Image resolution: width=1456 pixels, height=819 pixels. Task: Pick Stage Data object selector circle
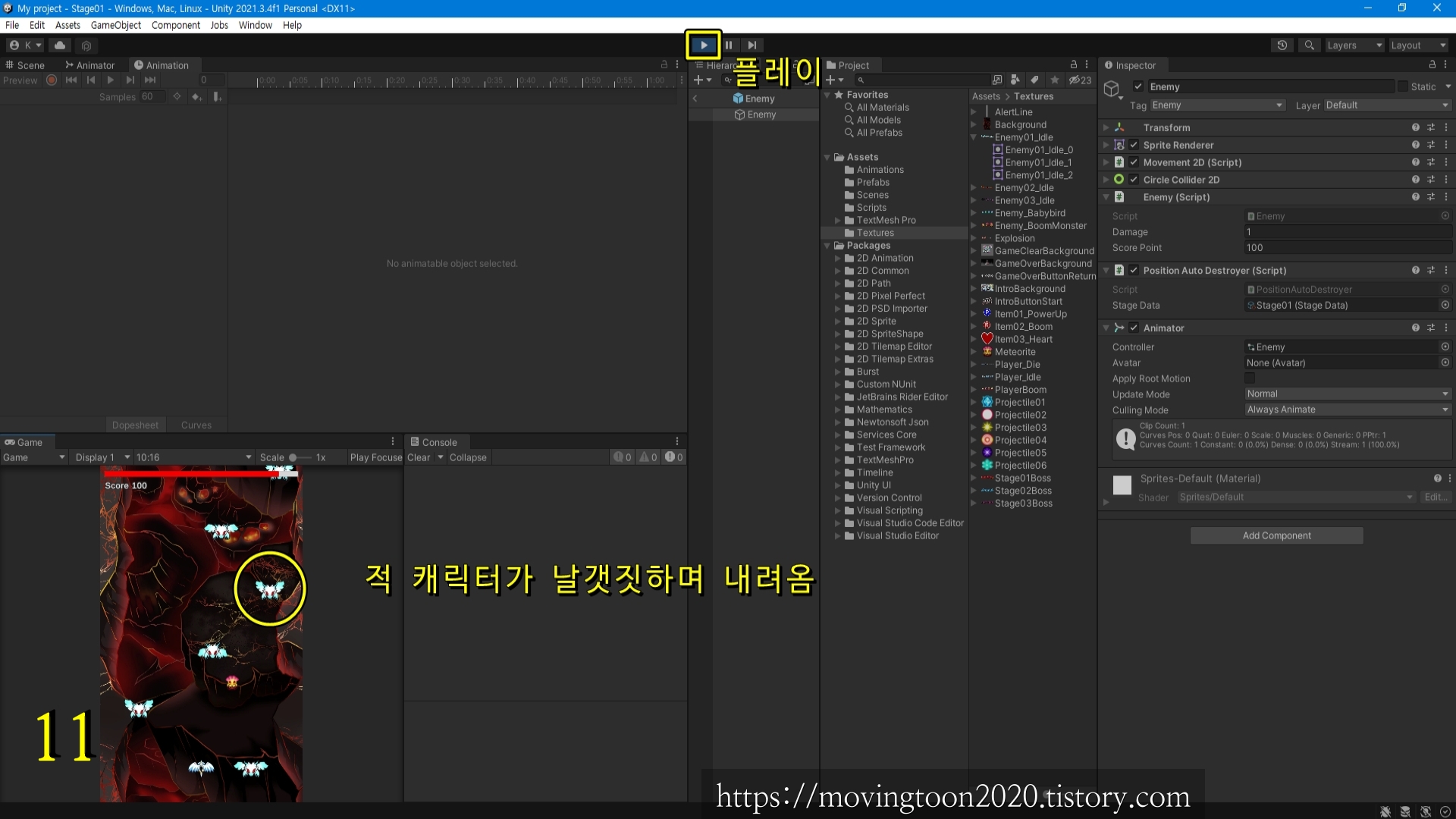pyautogui.click(x=1445, y=306)
